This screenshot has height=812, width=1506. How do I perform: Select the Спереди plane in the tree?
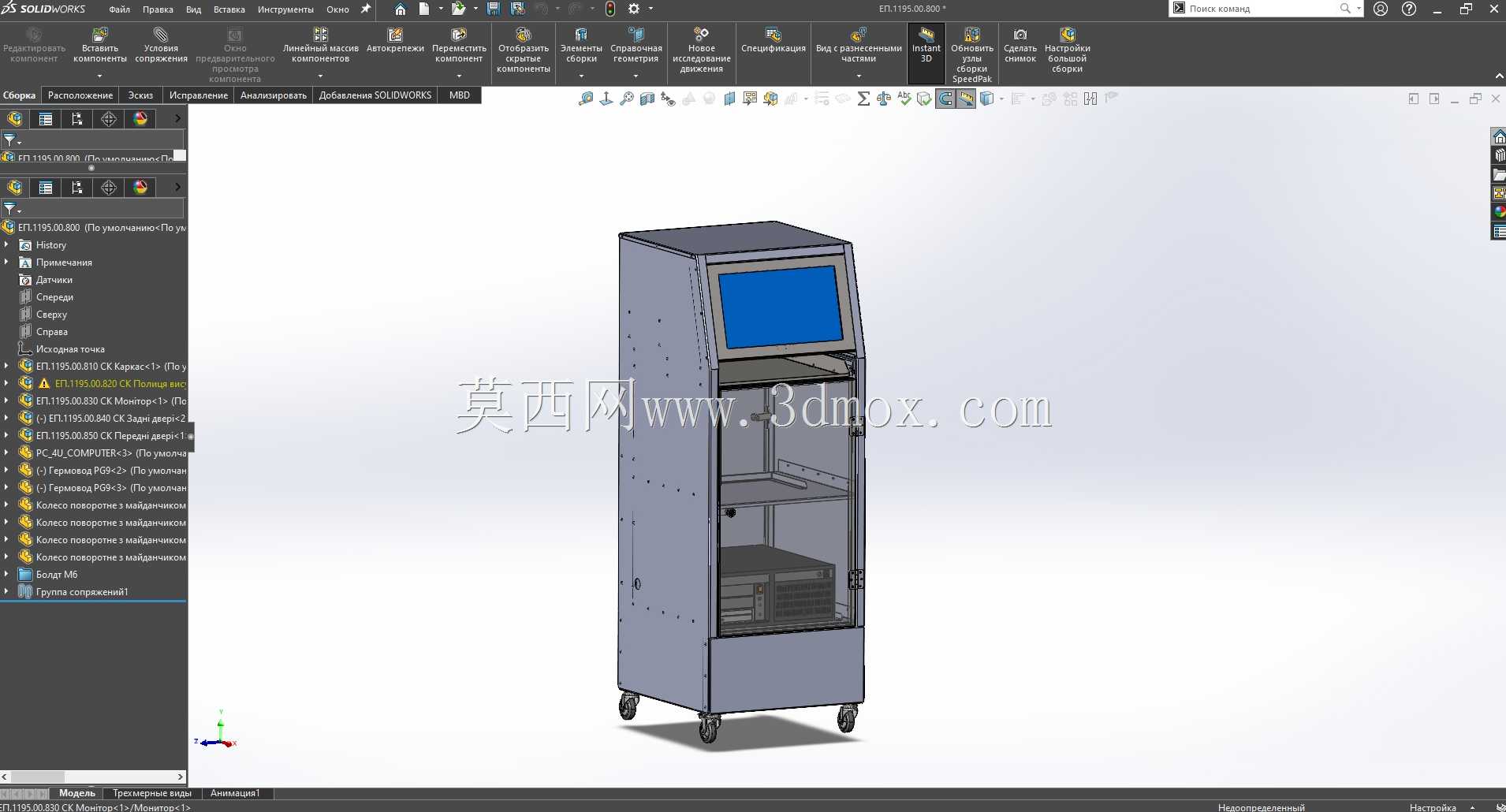pyautogui.click(x=54, y=297)
